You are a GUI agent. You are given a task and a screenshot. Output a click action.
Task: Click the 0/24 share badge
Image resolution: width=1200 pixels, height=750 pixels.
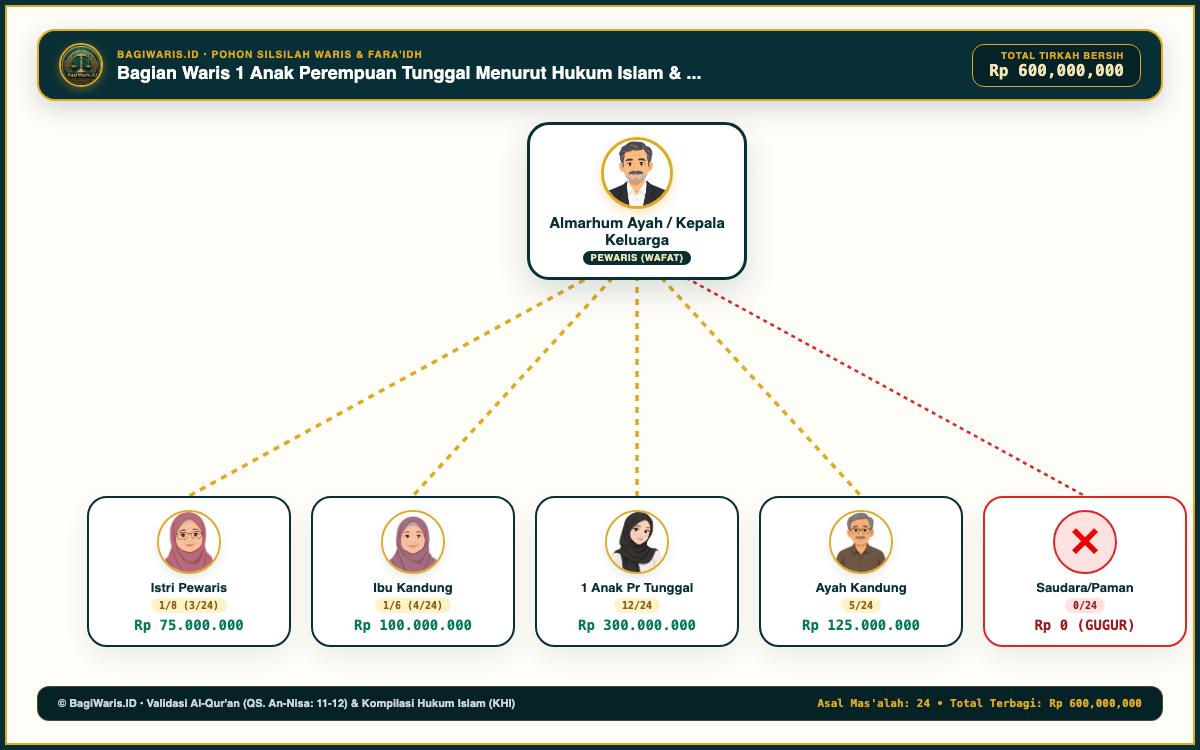tap(1085, 605)
